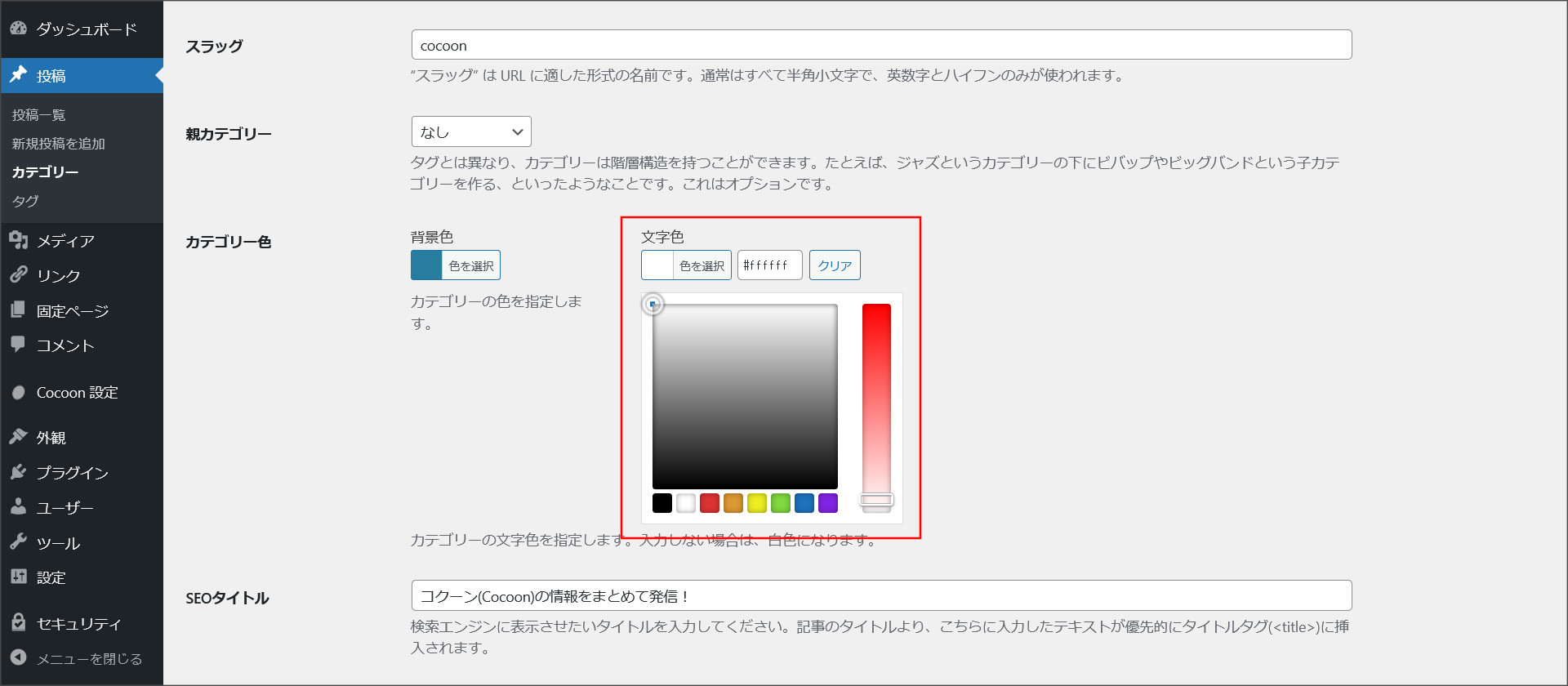Pick the yellow palette swatch
Screen dimensions: 1568x686
pos(757,503)
